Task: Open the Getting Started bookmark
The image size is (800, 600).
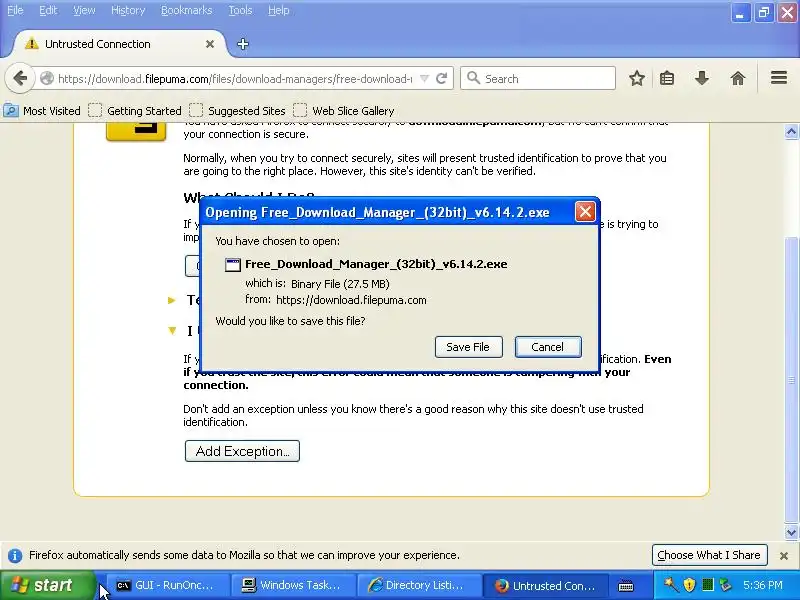Action: click(x=135, y=111)
